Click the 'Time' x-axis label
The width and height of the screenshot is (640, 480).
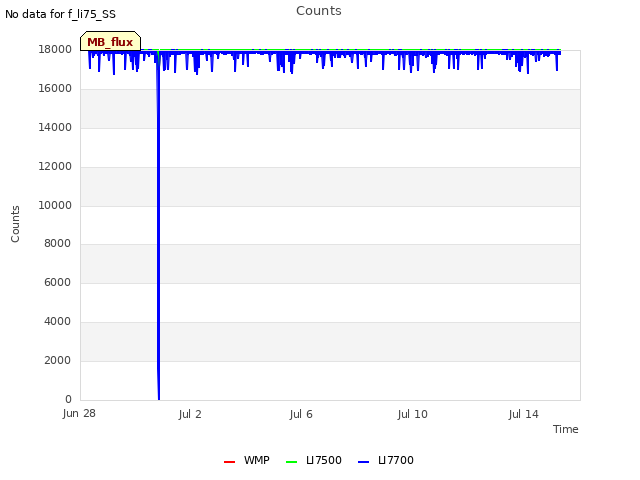tap(566, 429)
